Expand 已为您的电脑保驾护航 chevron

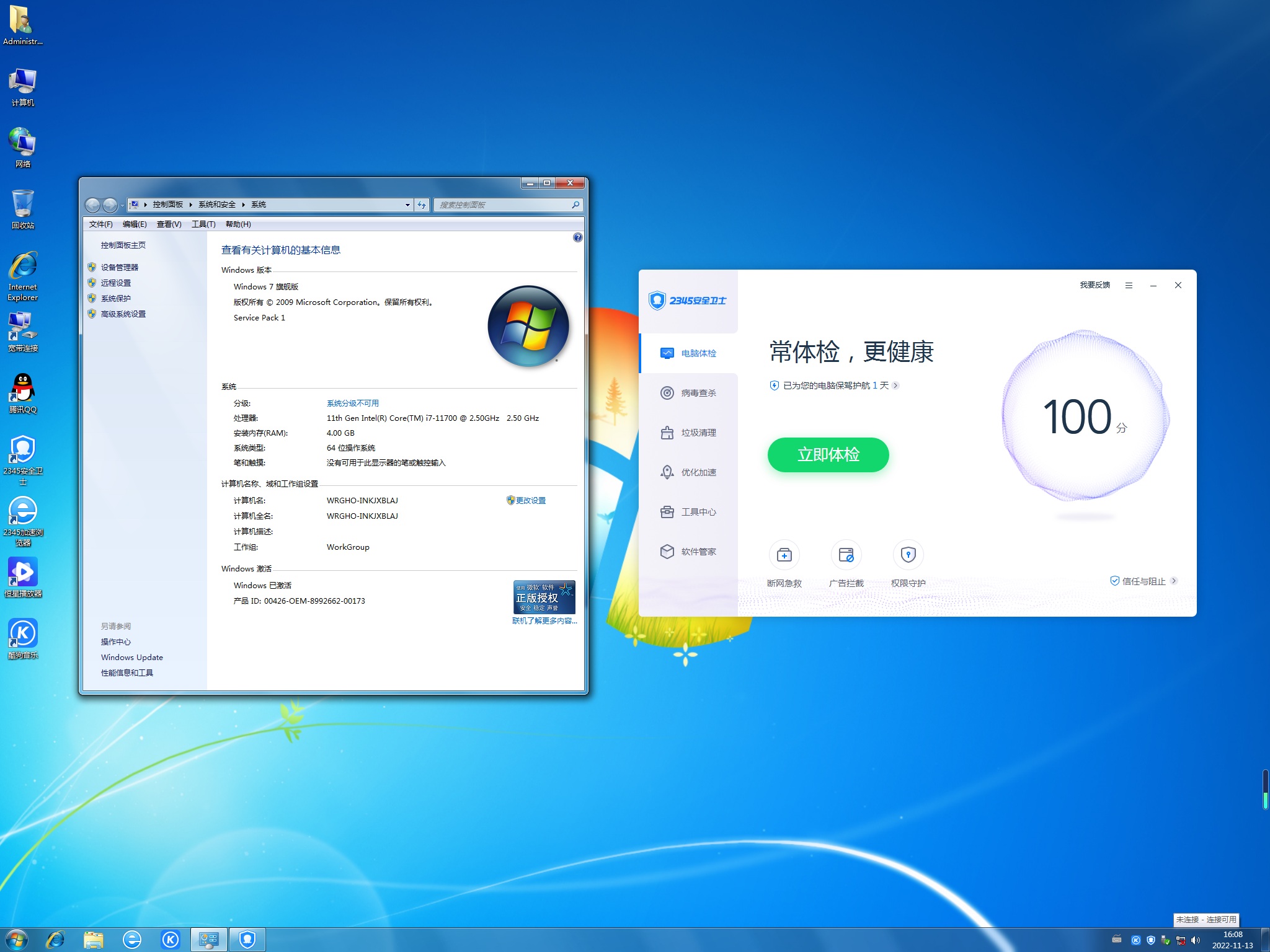pyautogui.click(x=895, y=386)
